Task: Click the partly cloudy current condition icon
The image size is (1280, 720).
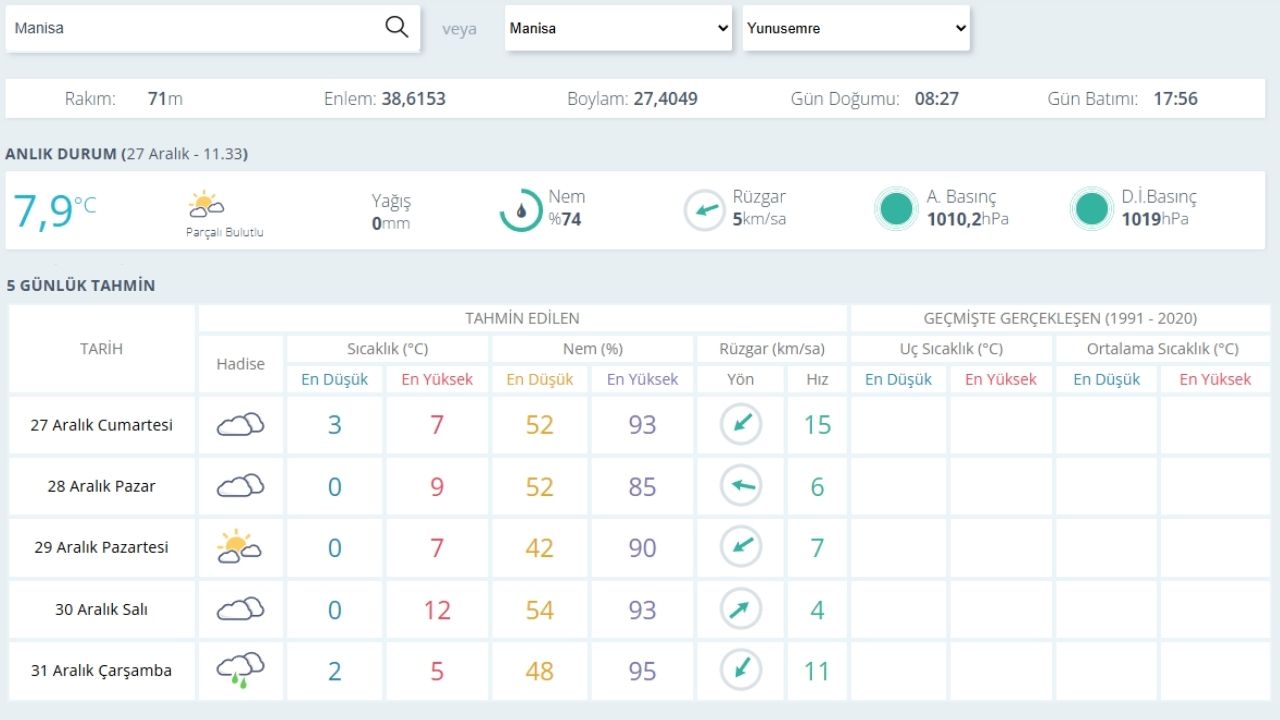Action: click(x=206, y=205)
